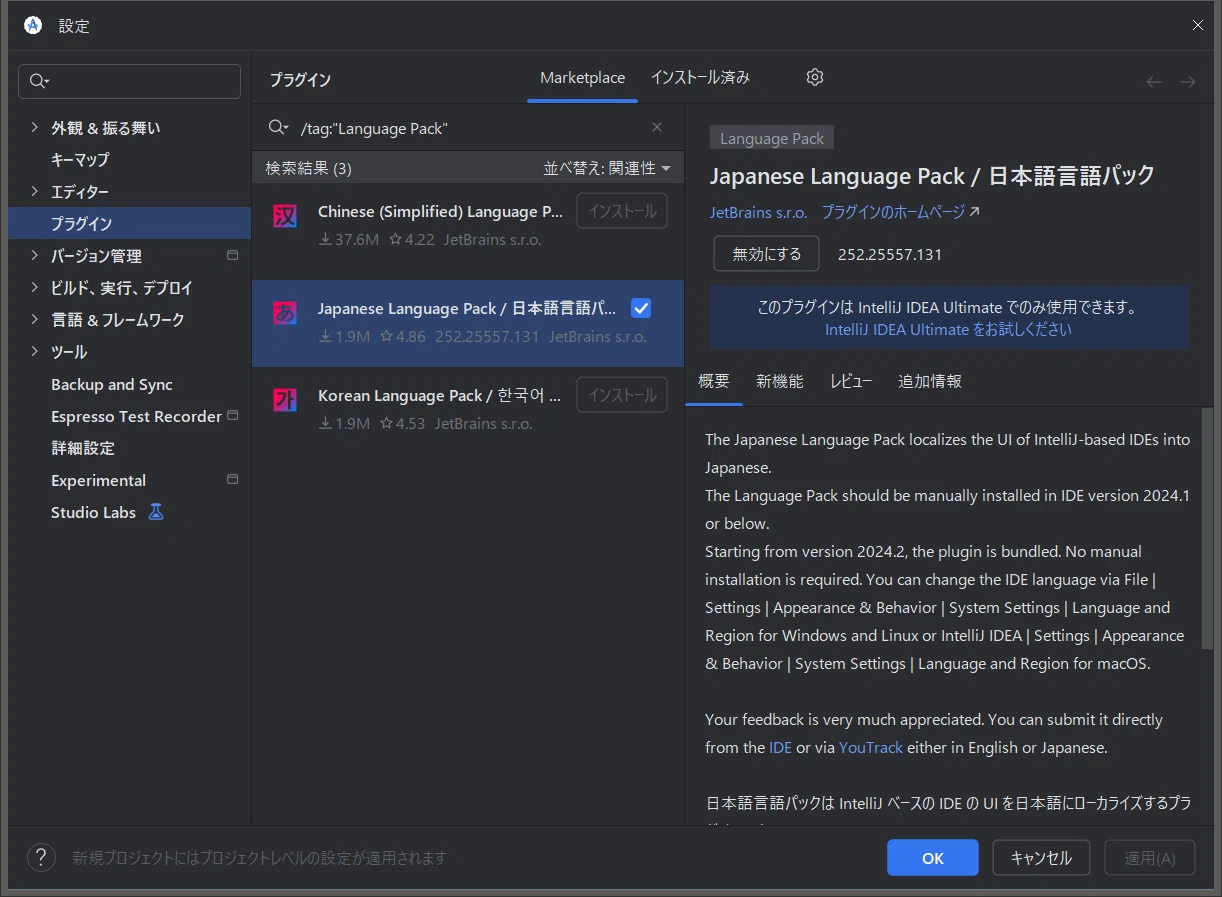
Task: Expand the エディター section
Action: (x=34, y=191)
